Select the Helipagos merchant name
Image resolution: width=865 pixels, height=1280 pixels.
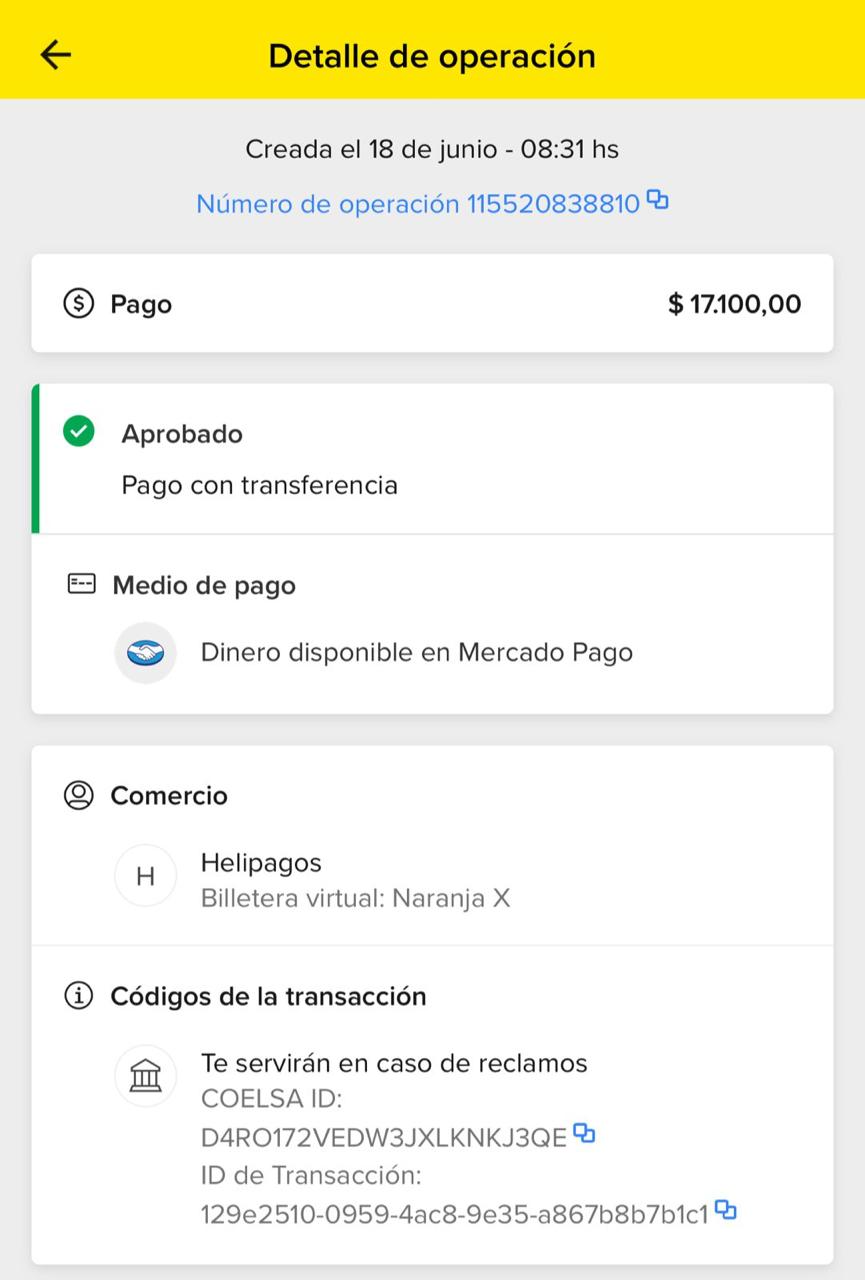(x=261, y=862)
